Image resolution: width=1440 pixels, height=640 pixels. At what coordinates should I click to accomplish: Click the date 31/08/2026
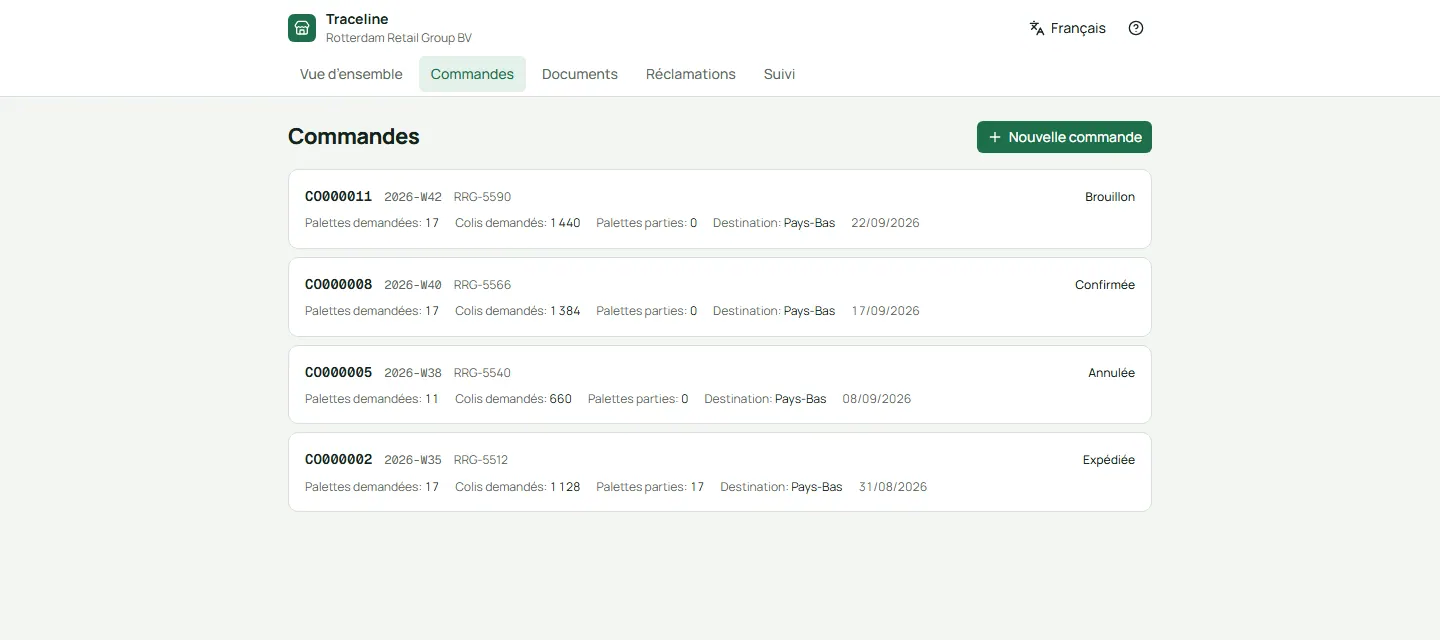coord(893,487)
